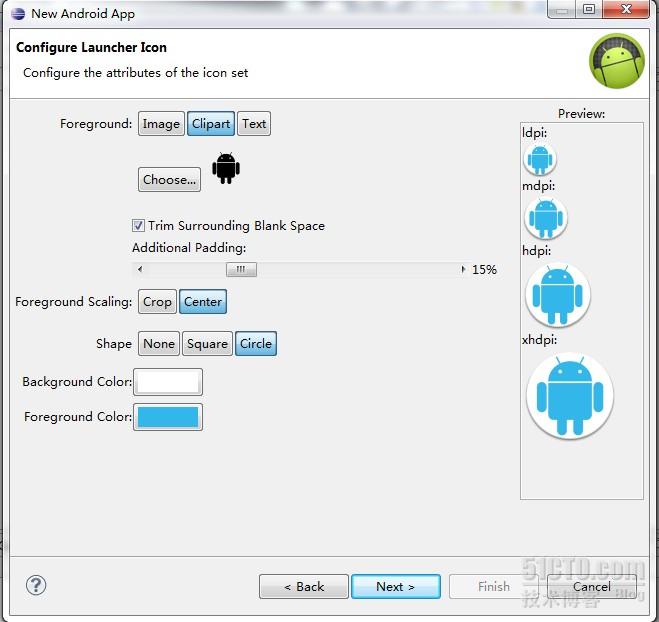This screenshot has height=622, width=659.
Task: Maximize the New Android App window
Action: tap(589, 9)
